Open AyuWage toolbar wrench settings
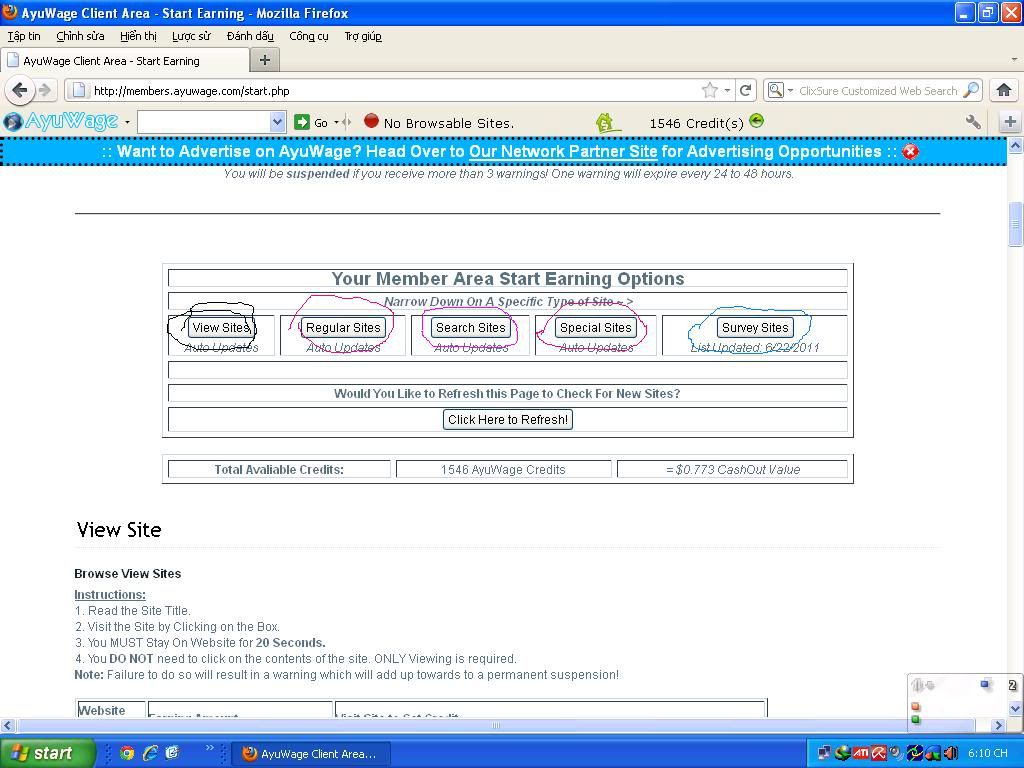The width and height of the screenshot is (1024, 768). coord(972,121)
